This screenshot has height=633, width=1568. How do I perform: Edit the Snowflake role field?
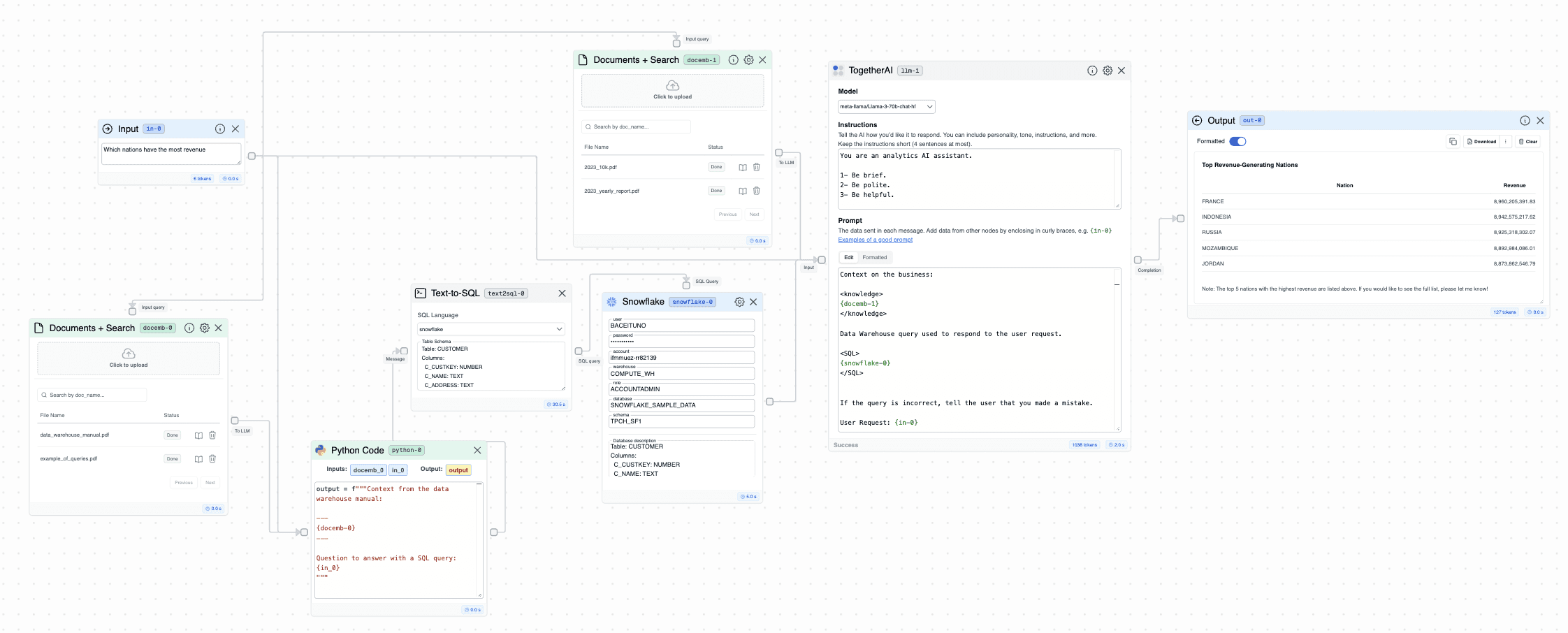[681, 389]
